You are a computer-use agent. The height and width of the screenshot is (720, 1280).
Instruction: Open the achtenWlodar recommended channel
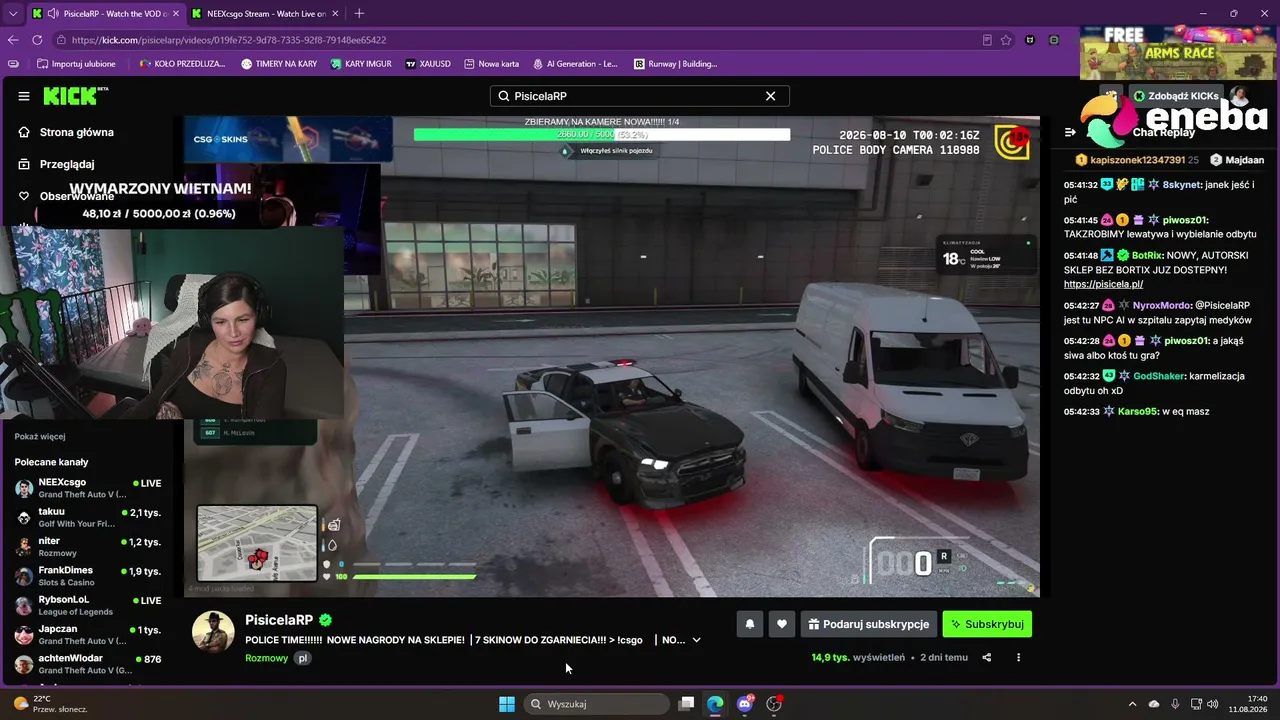click(88, 664)
